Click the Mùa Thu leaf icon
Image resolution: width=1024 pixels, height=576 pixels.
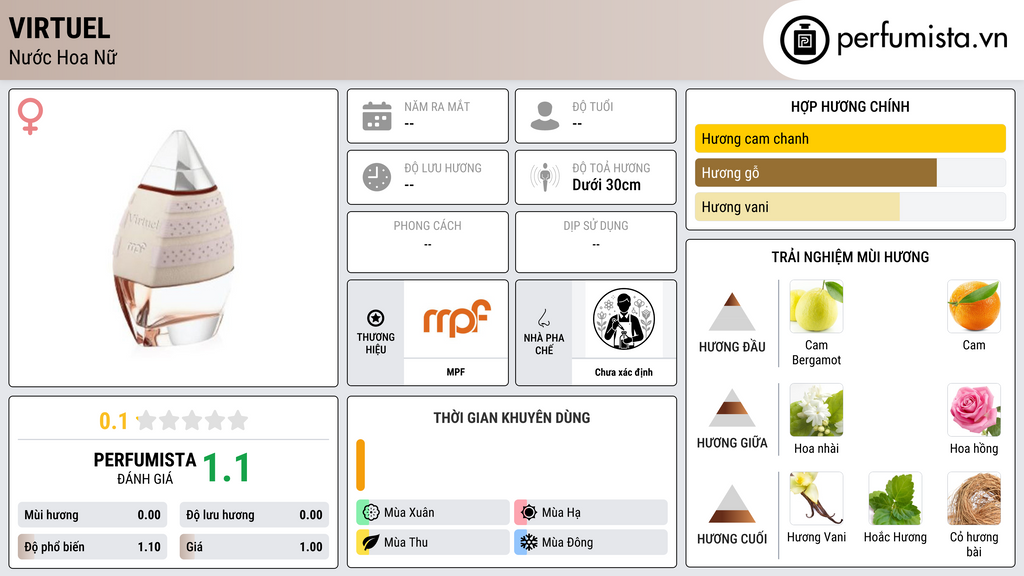[x=371, y=542]
